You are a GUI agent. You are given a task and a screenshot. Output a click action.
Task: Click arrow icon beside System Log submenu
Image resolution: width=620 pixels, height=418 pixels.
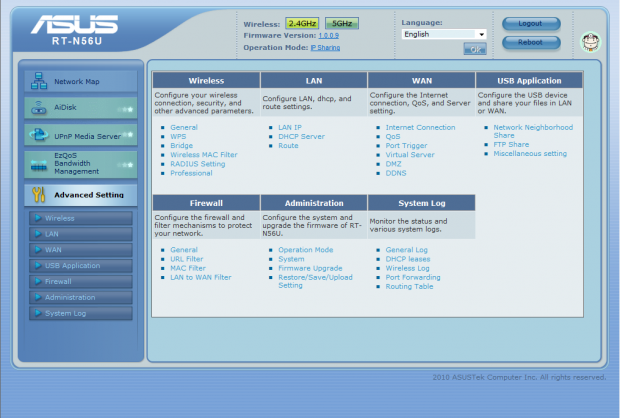[x=38, y=313]
